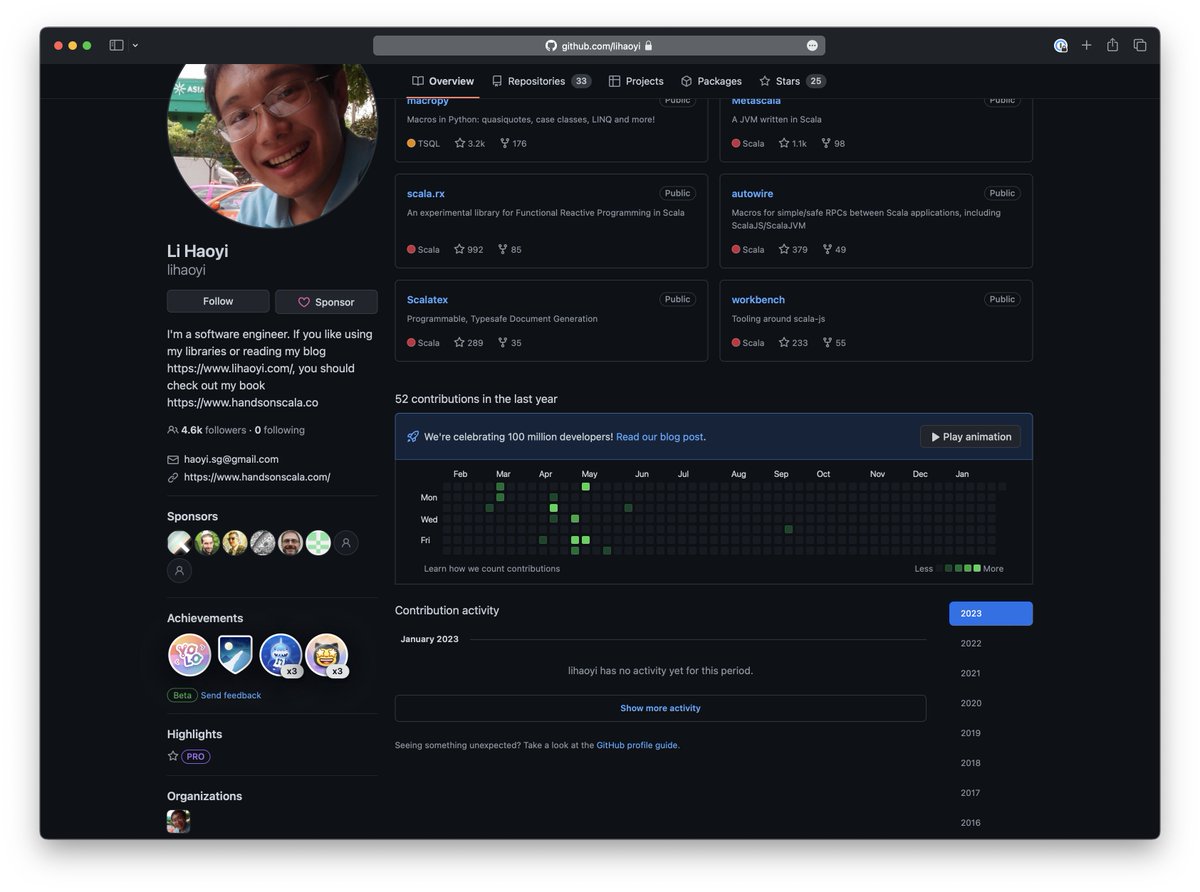Click scala.rx fork count 85
This screenshot has height=892, width=1200.
tap(510, 249)
